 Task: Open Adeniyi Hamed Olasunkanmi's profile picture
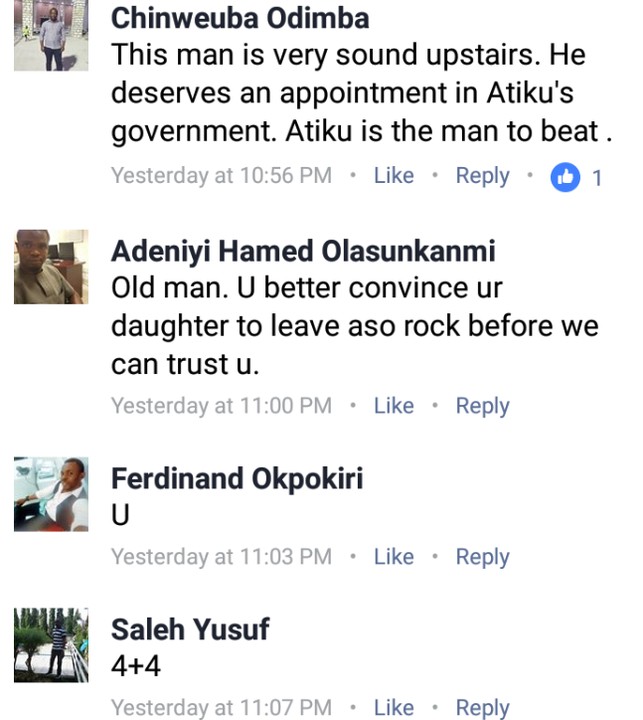click(48, 268)
